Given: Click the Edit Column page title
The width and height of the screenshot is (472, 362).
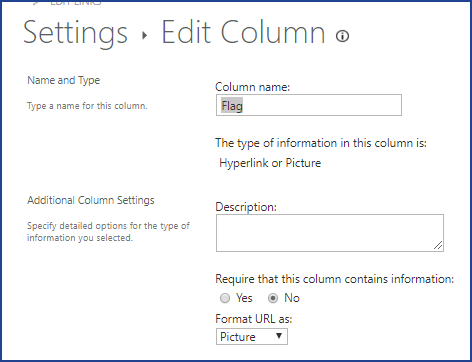Looking at the screenshot, I should point(243,32).
